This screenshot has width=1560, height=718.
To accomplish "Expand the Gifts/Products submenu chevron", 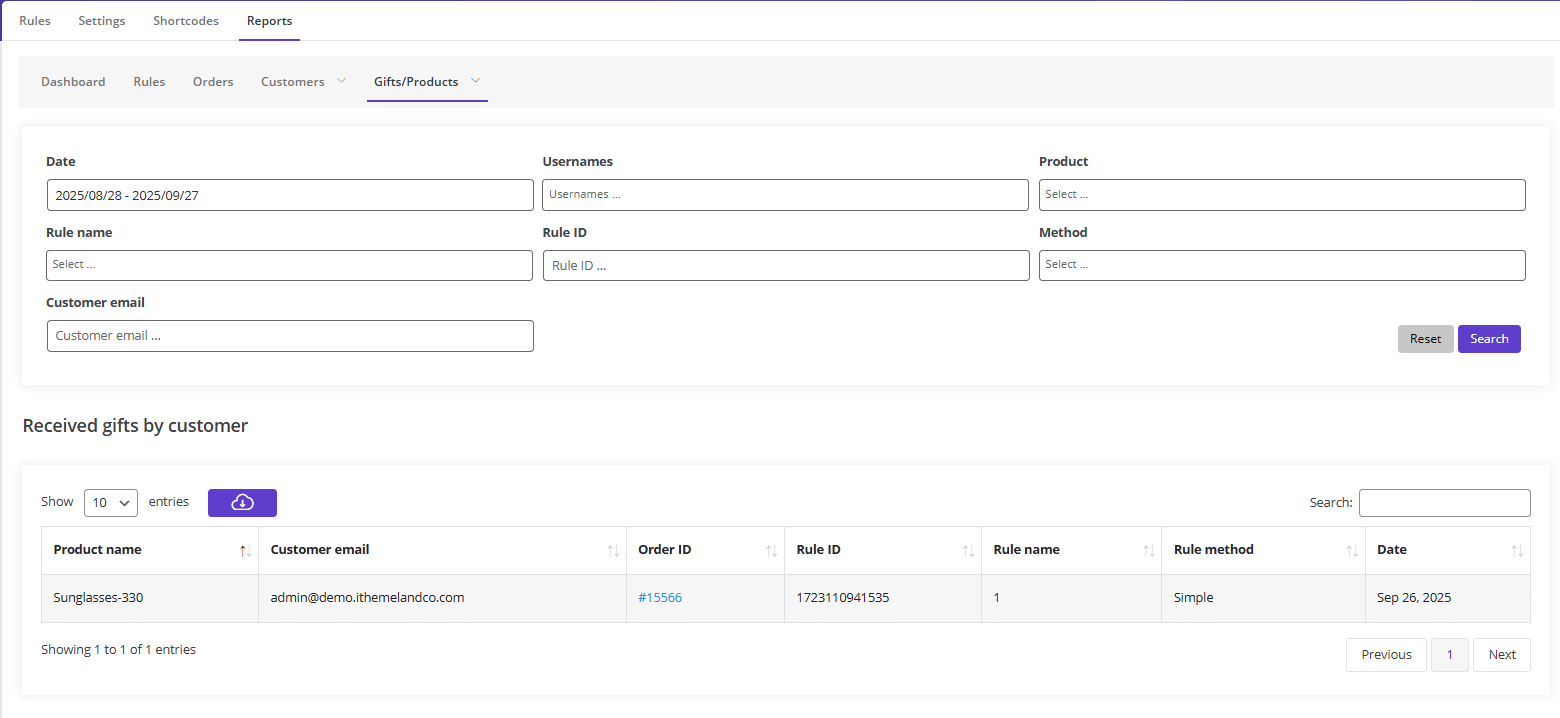I will pos(475,81).
